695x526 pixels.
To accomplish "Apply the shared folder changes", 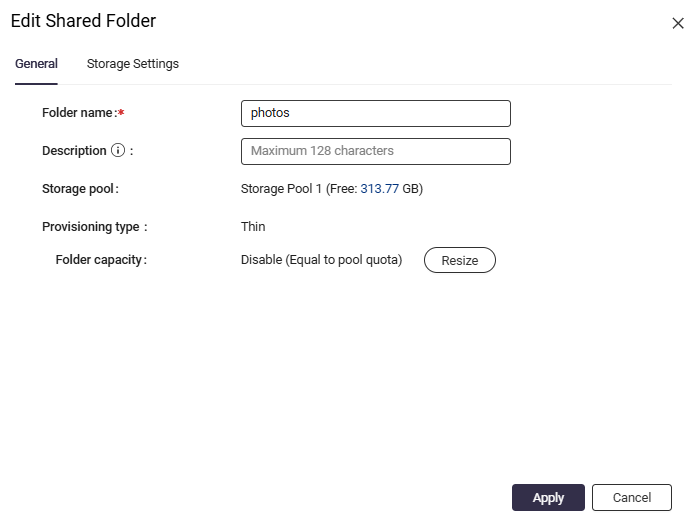I will point(548,498).
